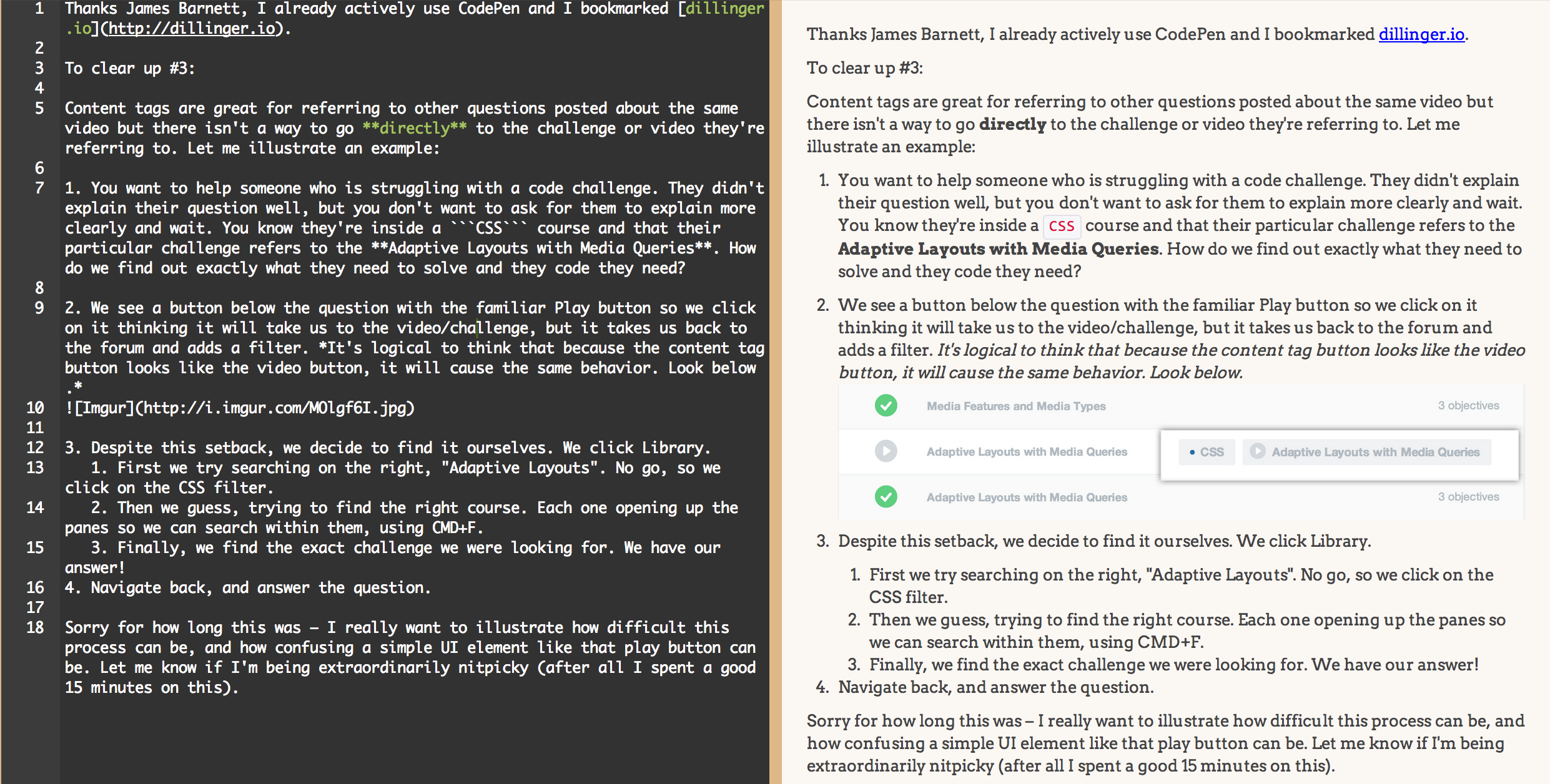Click the preview heading text "To clear up #3:"
This screenshot has width=1550, height=784.
click(x=864, y=68)
